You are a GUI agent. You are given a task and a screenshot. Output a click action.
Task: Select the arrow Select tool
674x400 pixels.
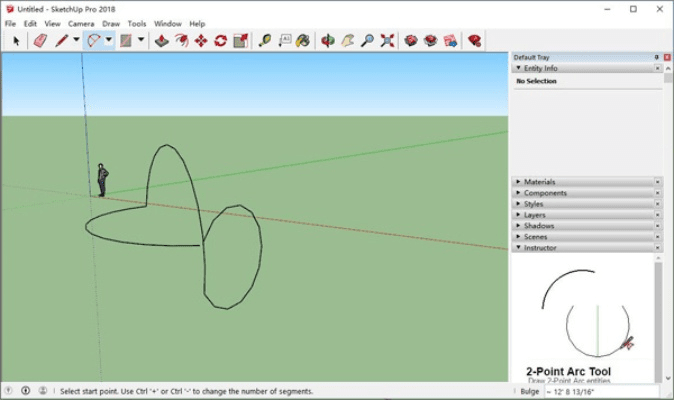16,41
